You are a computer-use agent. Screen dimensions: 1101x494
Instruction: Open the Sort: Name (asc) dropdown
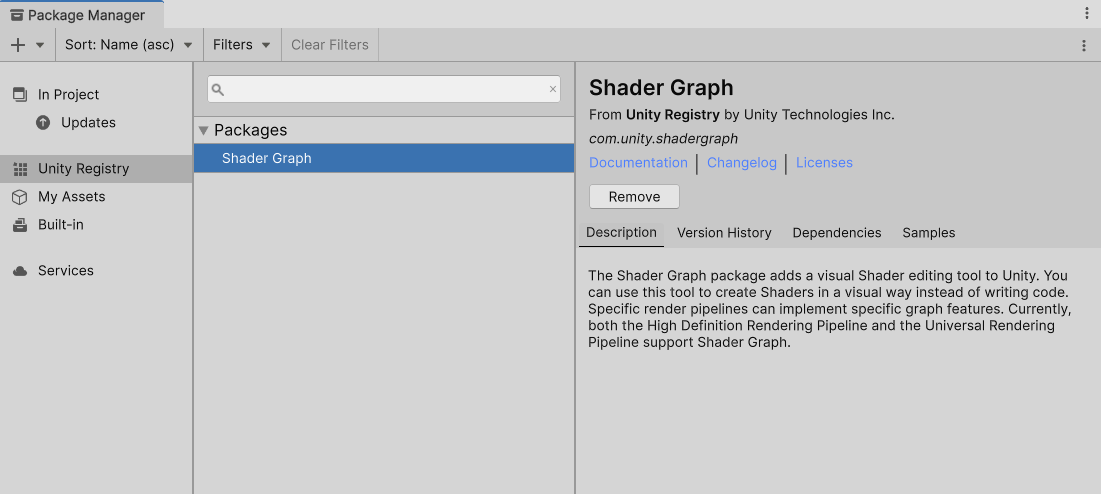128,45
